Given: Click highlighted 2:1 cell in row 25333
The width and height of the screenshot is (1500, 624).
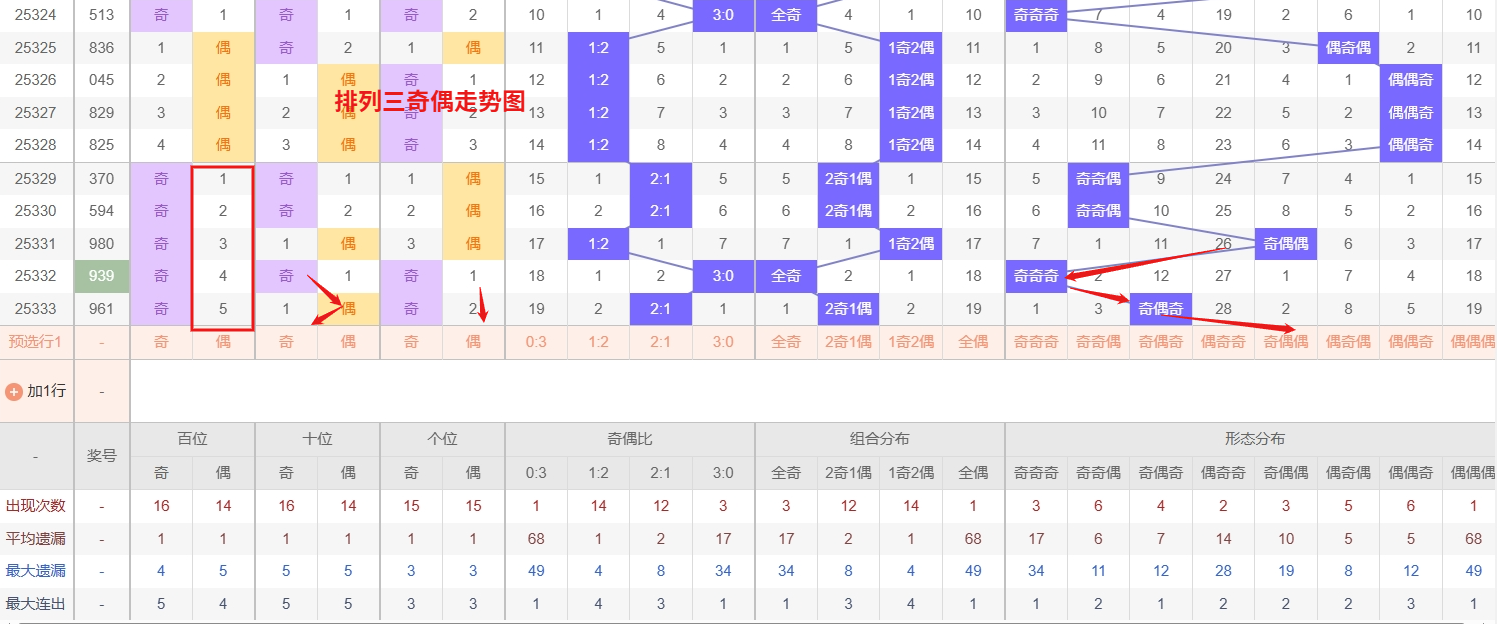Looking at the screenshot, I should point(661,309).
